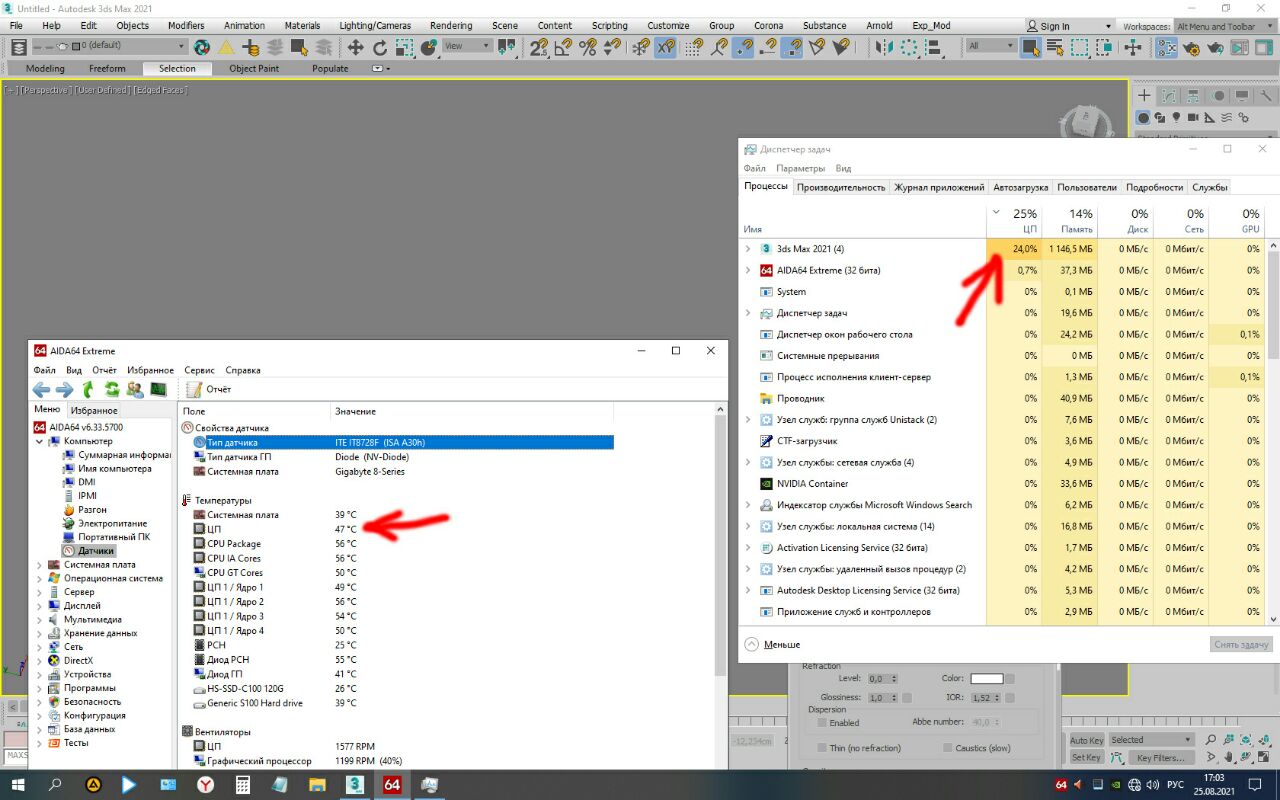Switch to the Modify panel icon
This screenshot has width=1280, height=800.
[x=1169, y=96]
